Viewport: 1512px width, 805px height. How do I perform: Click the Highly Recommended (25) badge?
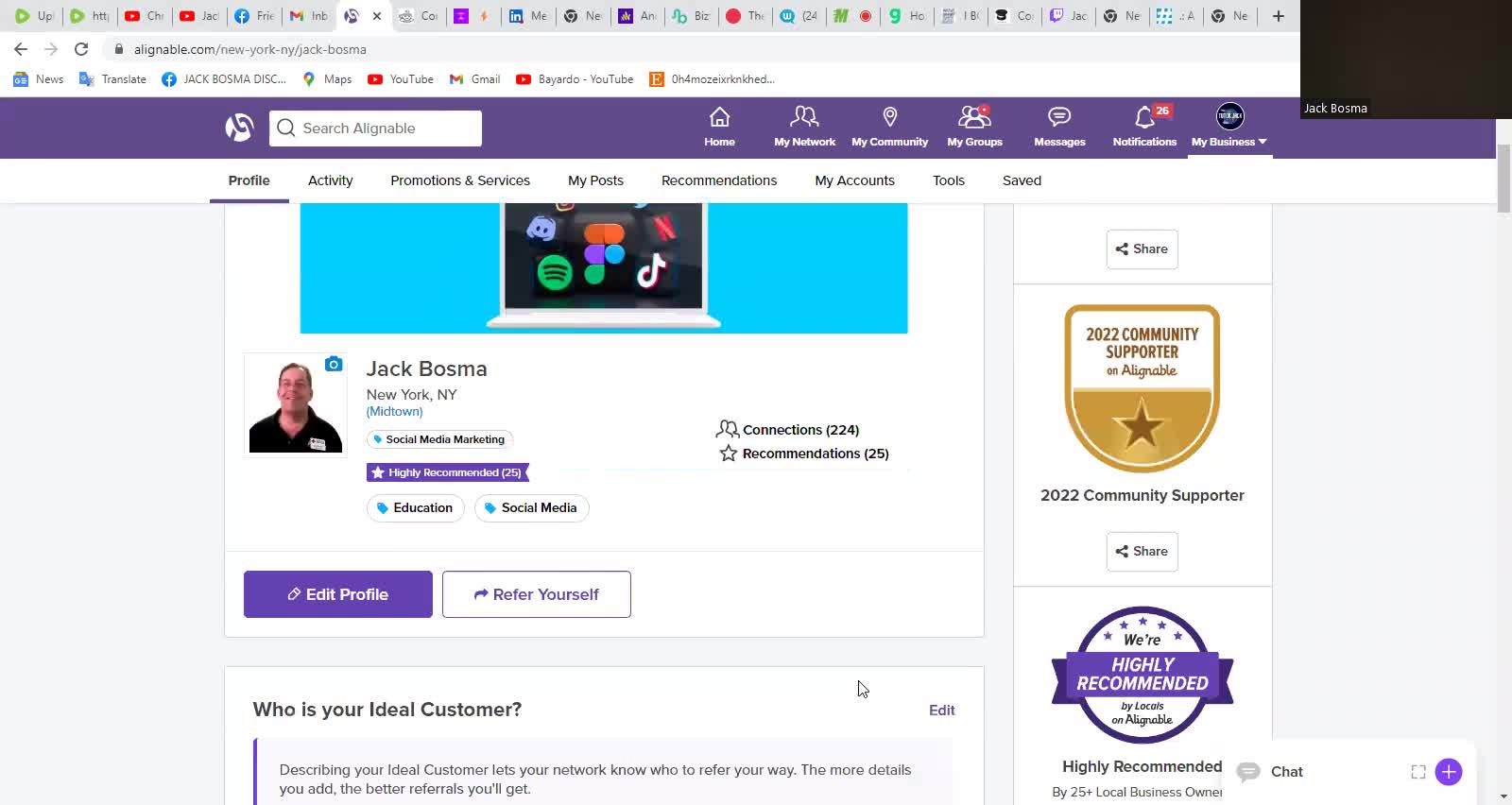(x=448, y=472)
